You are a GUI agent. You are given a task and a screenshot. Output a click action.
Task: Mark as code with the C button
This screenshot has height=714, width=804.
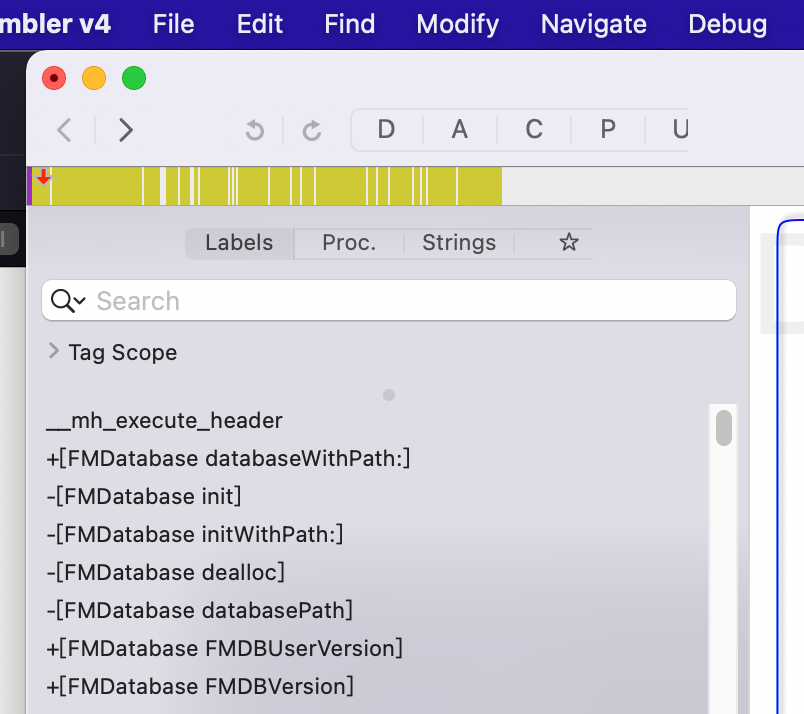(534, 129)
